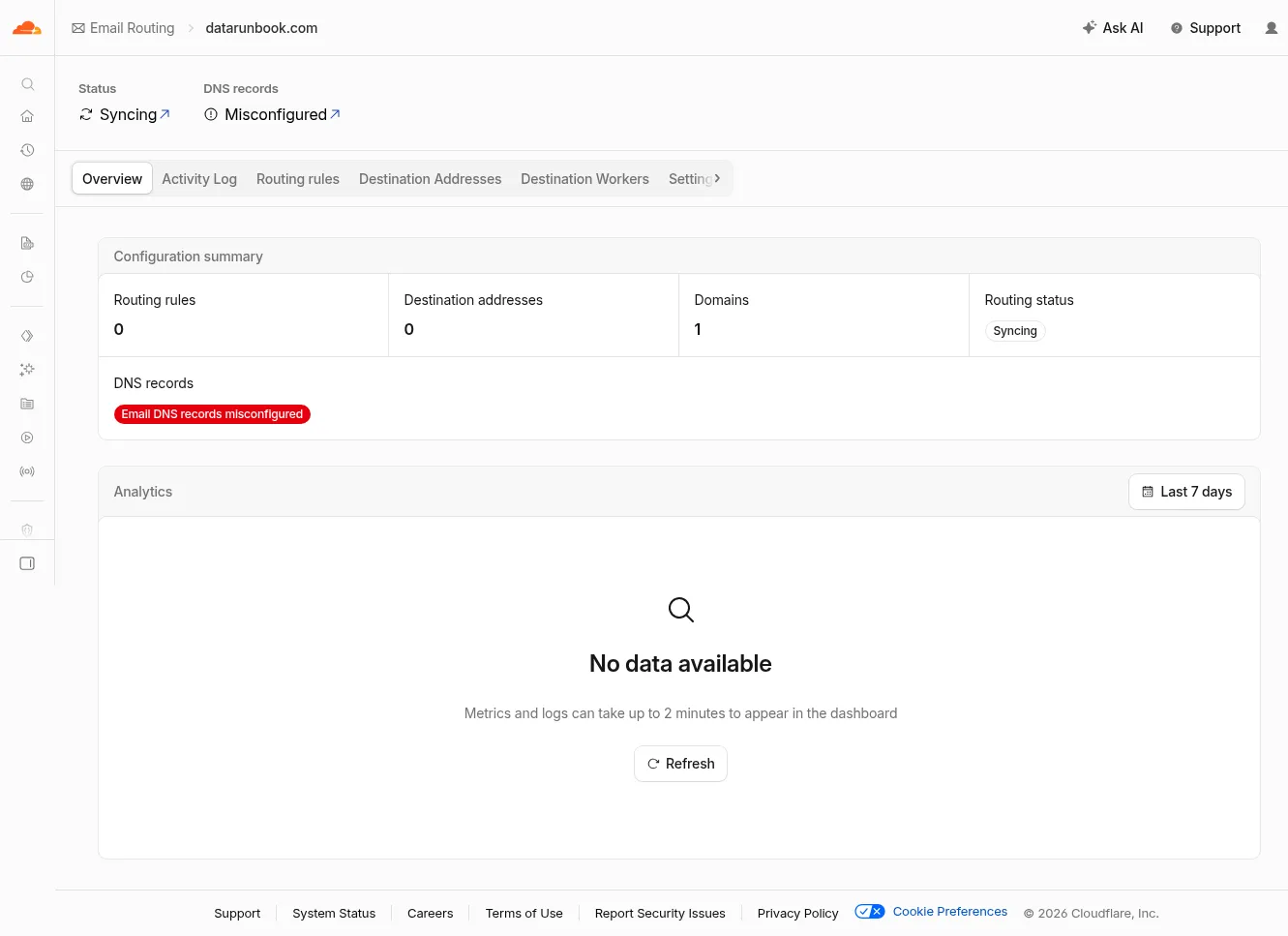Click the play circle icon in sidebar
Viewport: 1288px width, 936px height.
pos(27,438)
